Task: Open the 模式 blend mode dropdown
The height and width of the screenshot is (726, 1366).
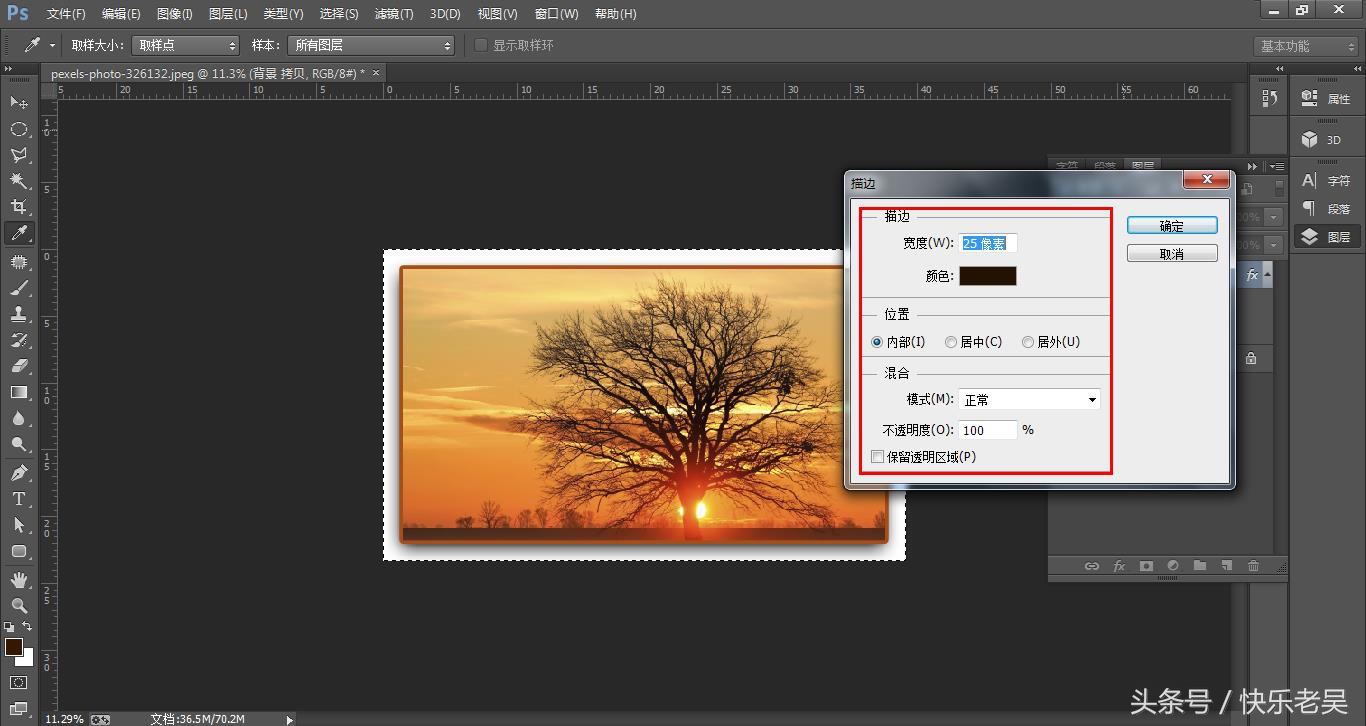Action: tap(1029, 400)
